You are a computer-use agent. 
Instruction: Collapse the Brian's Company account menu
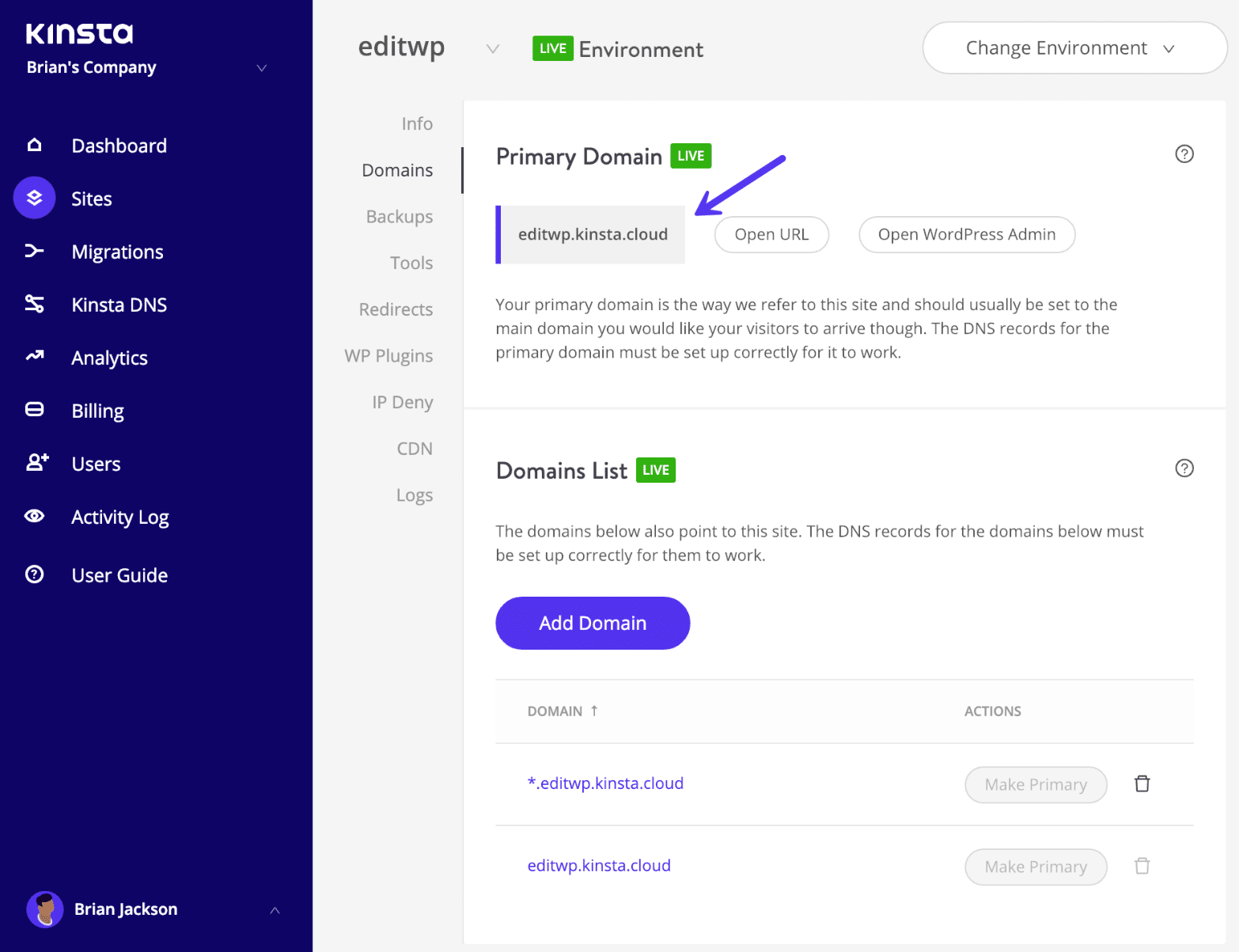click(x=262, y=68)
